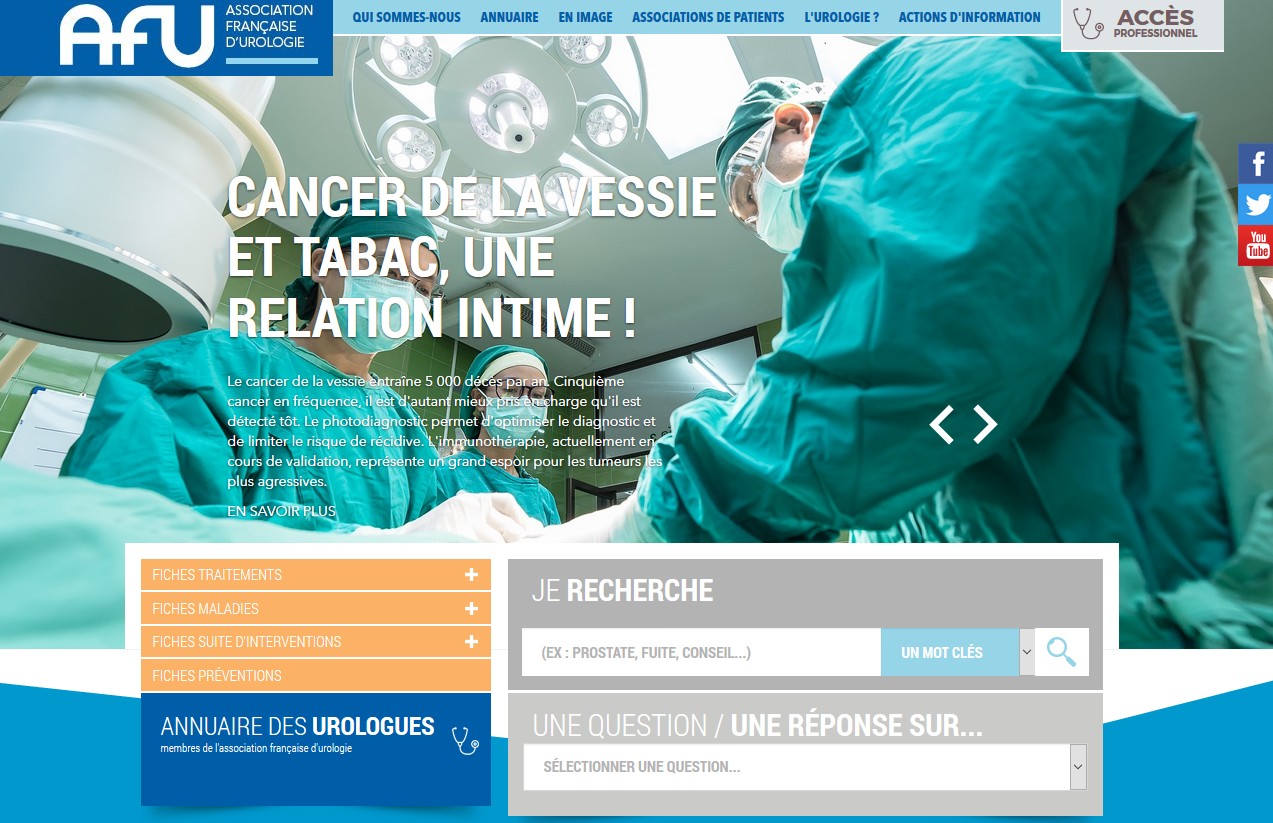Expand Fiches Maladies plus icon

click(x=471, y=608)
